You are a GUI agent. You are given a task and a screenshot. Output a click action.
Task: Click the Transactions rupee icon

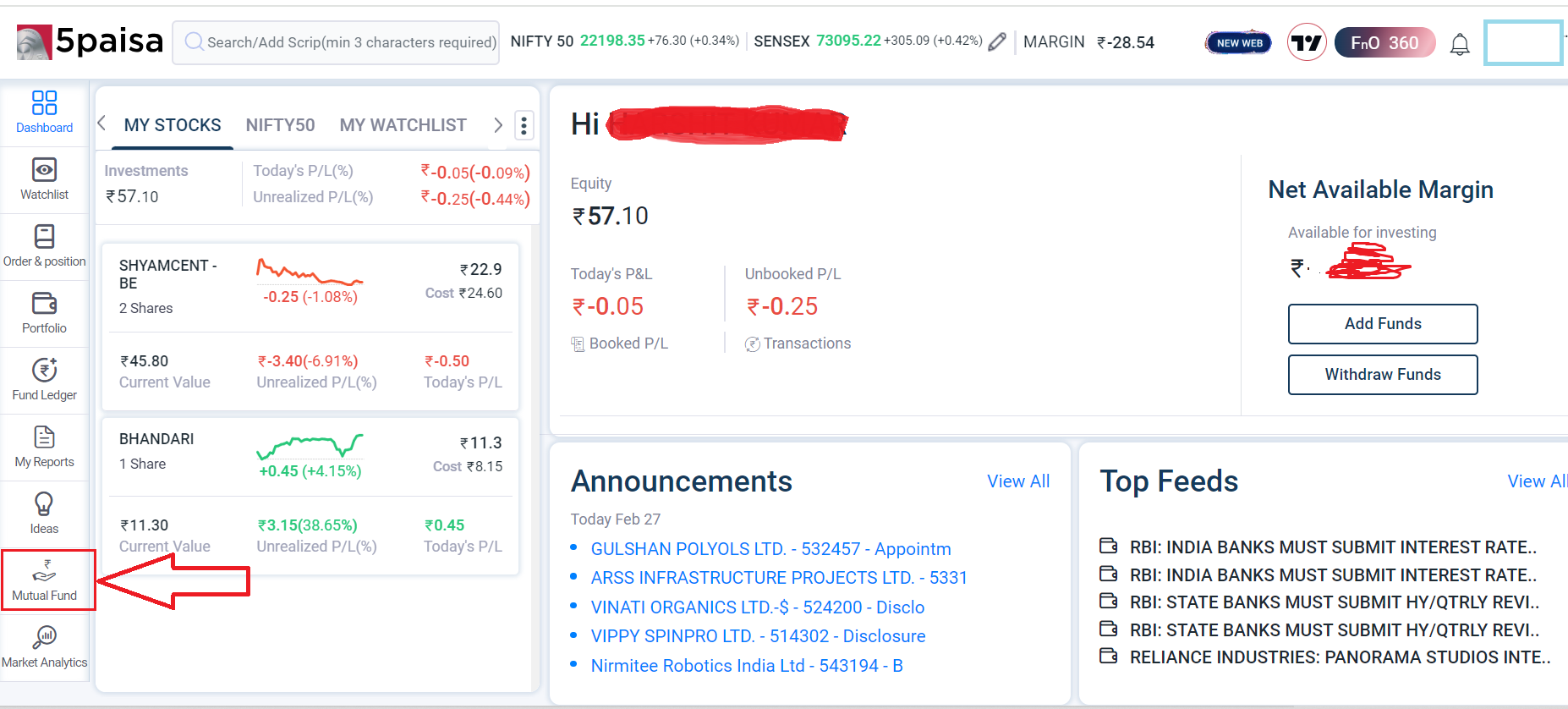(x=752, y=344)
